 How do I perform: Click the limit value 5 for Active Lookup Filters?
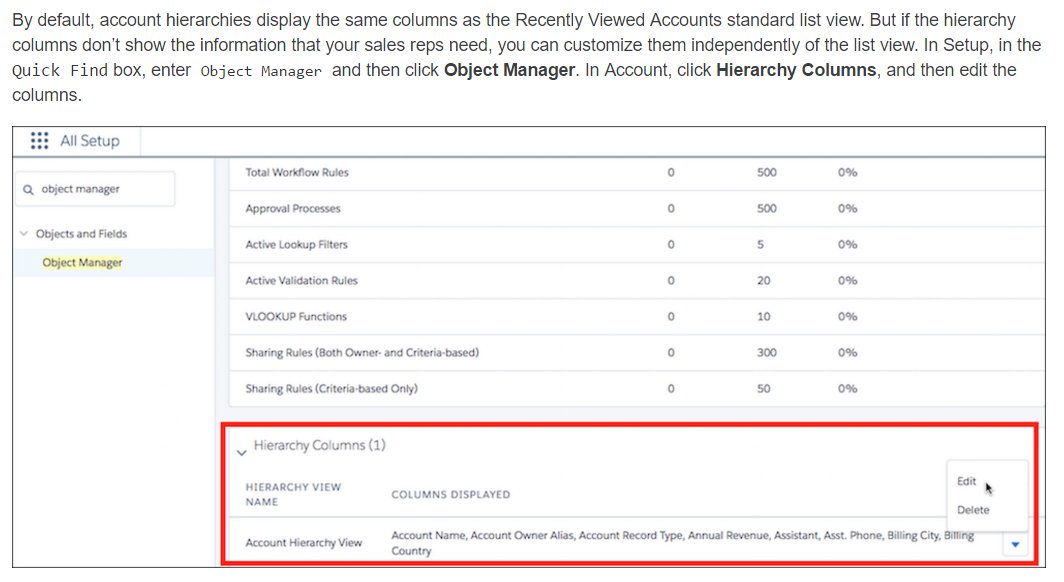761,244
